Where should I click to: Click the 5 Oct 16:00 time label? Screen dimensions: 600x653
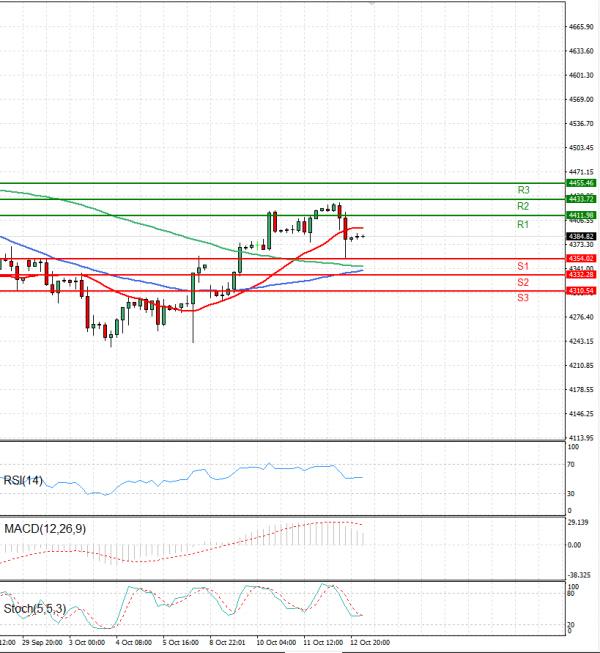click(181, 643)
